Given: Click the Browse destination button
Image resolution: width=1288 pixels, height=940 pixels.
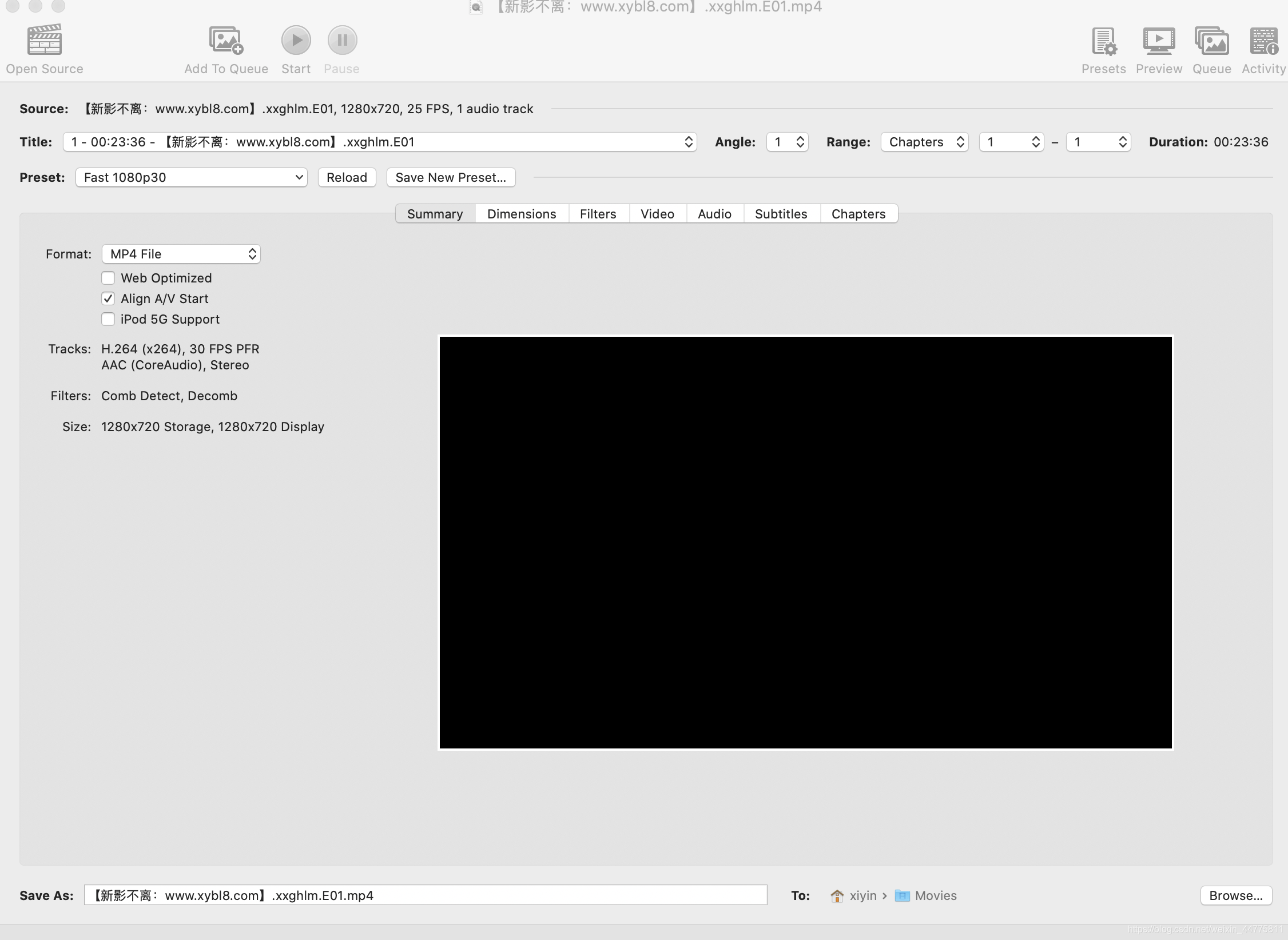Looking at the screenshot, I should click(x=1235, y=895).
